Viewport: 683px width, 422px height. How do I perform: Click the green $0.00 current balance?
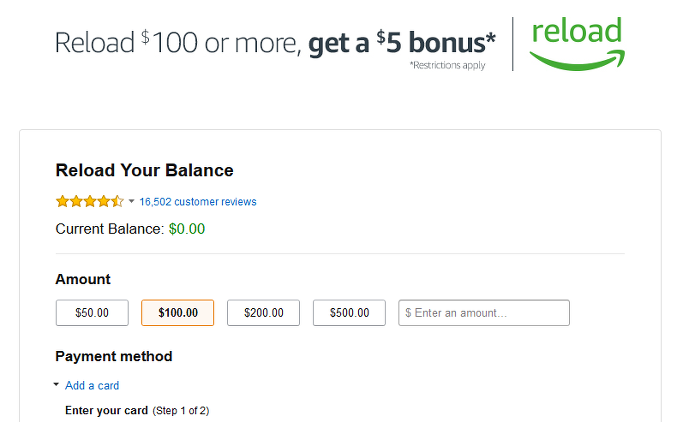pyautogui.click(x=187, y=229)
